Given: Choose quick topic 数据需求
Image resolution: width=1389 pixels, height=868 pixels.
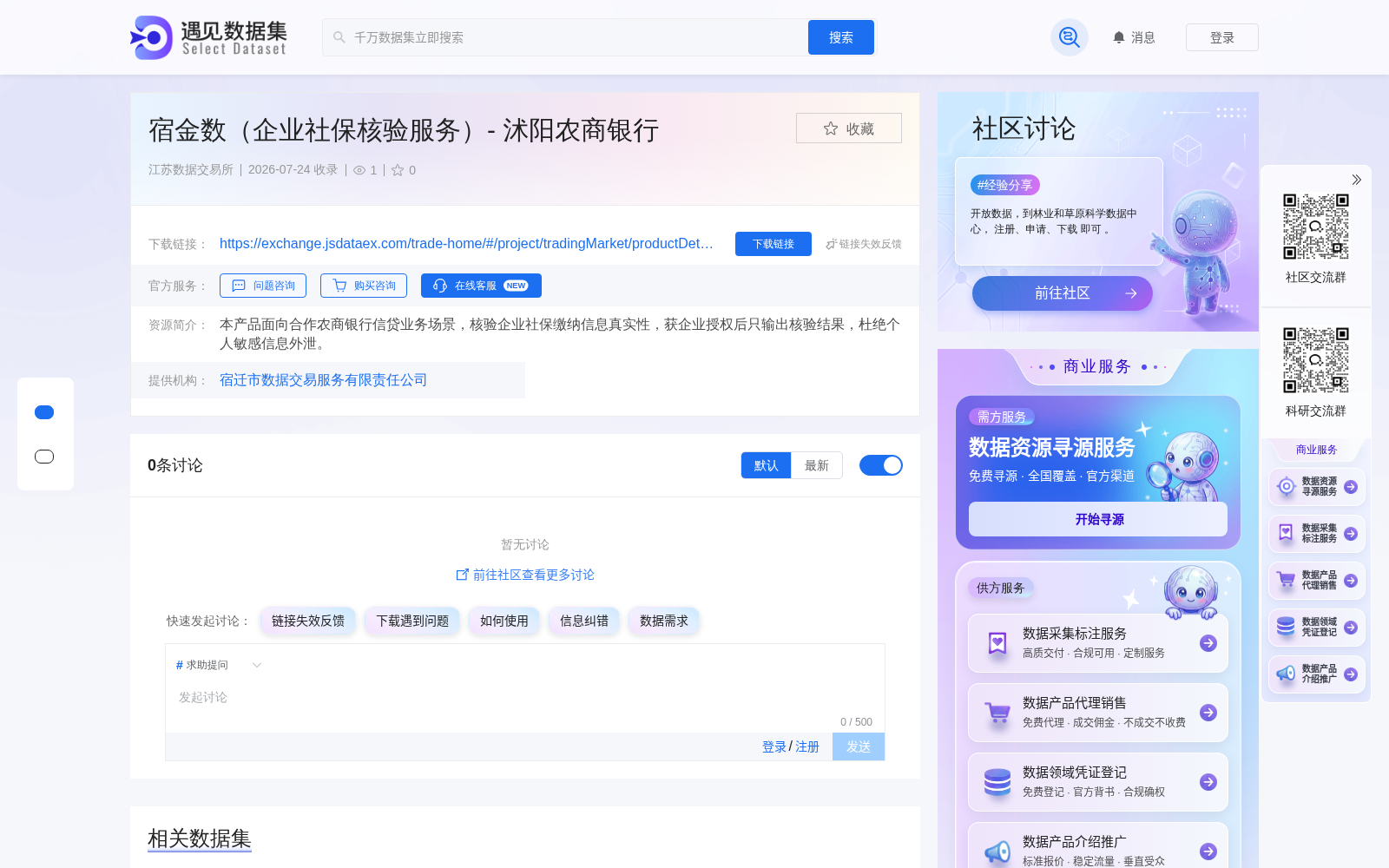Looking at the screenshot, I should 664,621.
